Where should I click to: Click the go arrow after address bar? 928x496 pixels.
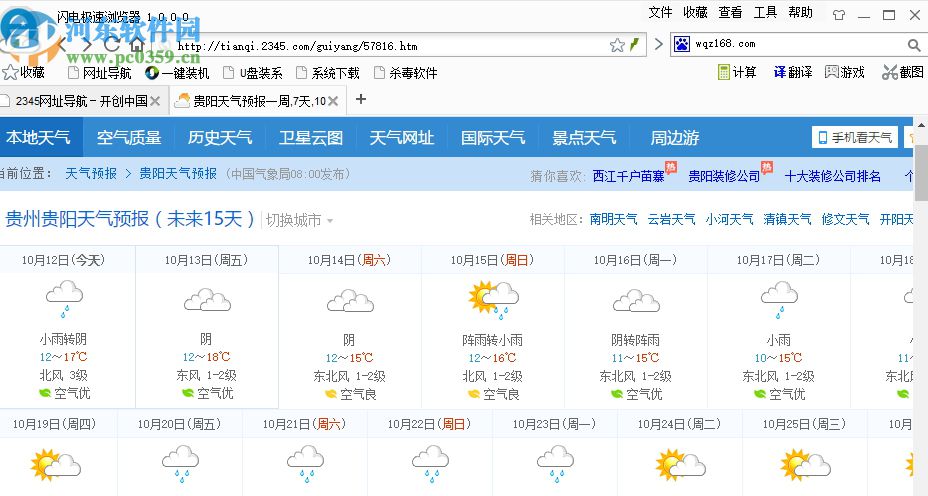[x=658, y=44]
